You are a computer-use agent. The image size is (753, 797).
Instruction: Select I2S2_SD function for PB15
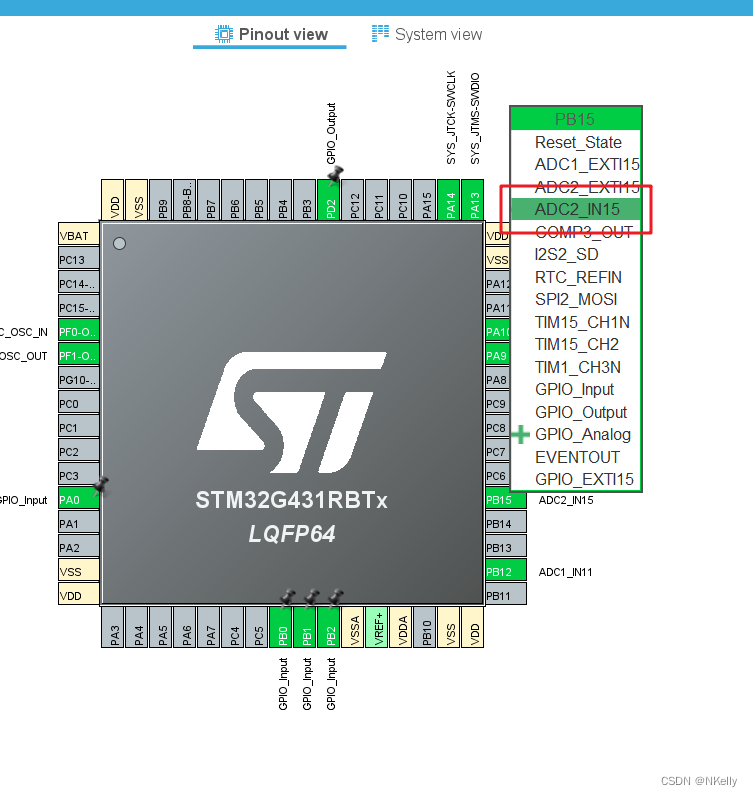coord(566,255)
